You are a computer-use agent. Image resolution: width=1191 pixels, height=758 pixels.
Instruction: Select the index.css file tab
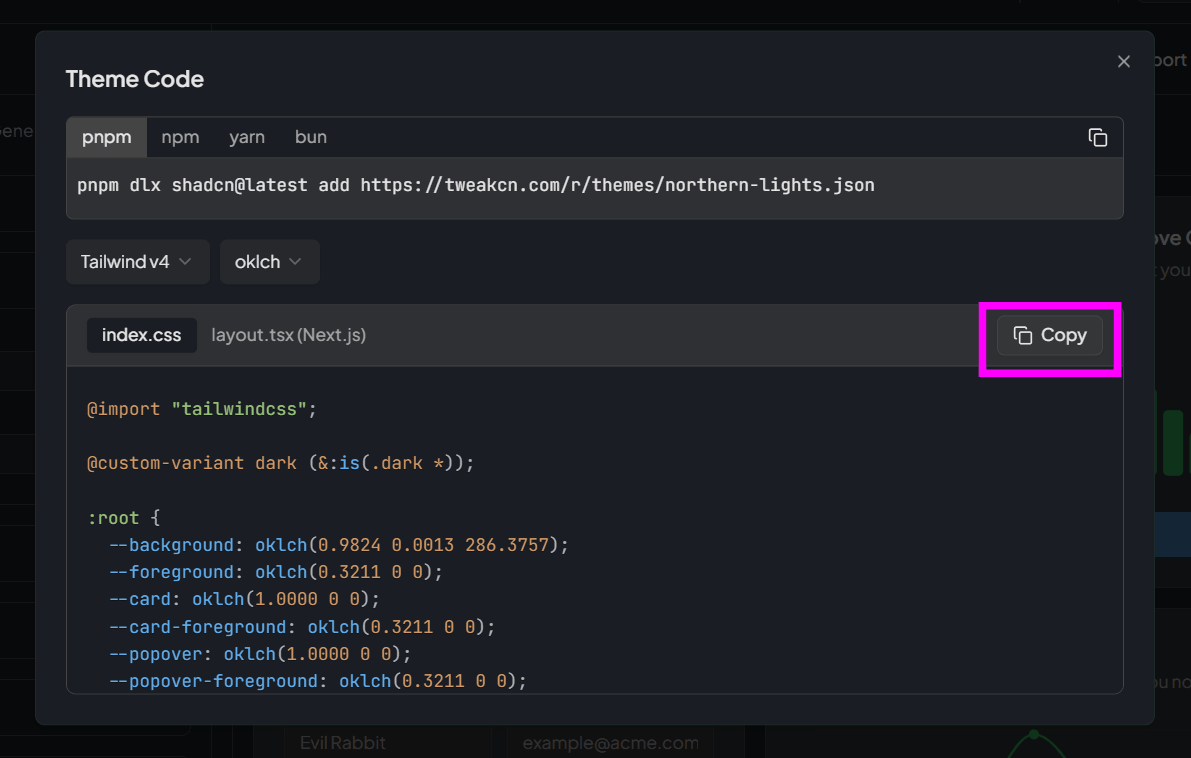pyautogui.click(x=141, y=335)
